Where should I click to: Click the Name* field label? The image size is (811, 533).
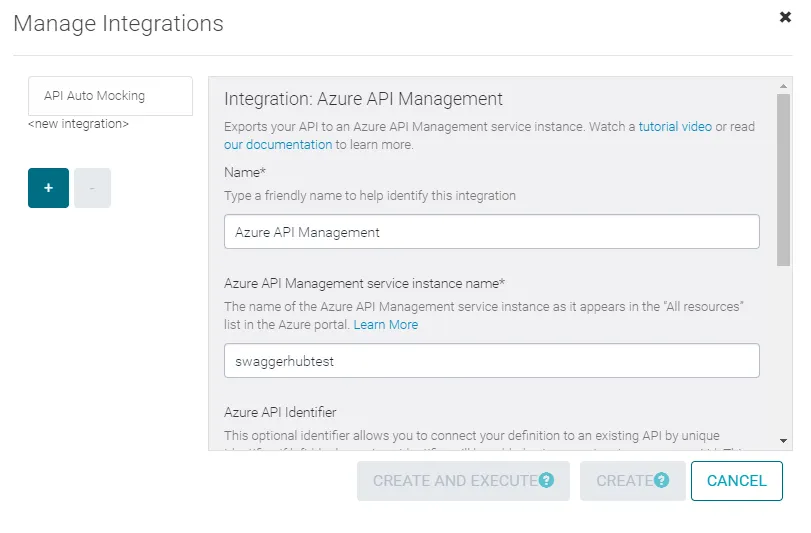pos(245,172)
